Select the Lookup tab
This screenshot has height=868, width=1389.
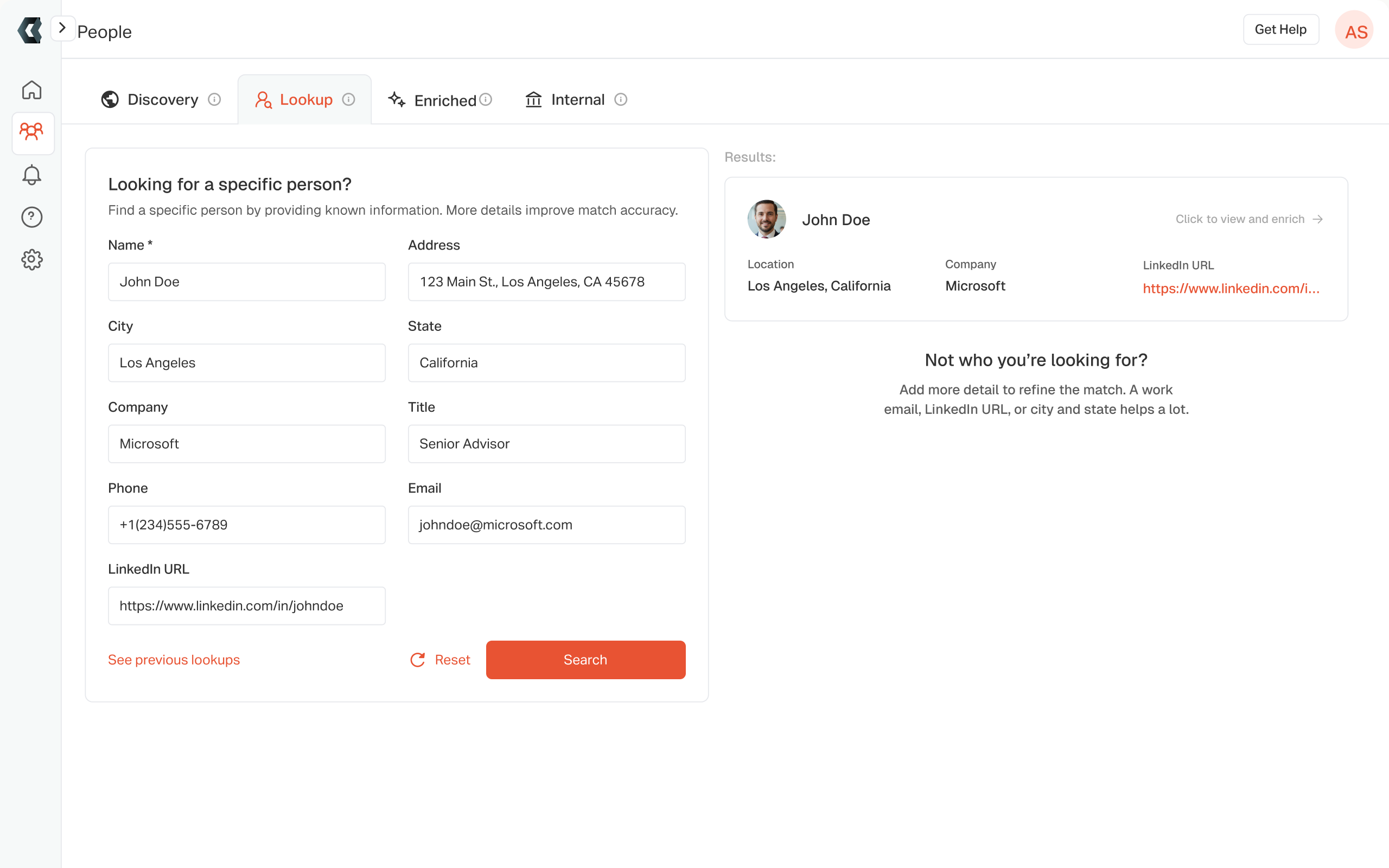[305, 99]
